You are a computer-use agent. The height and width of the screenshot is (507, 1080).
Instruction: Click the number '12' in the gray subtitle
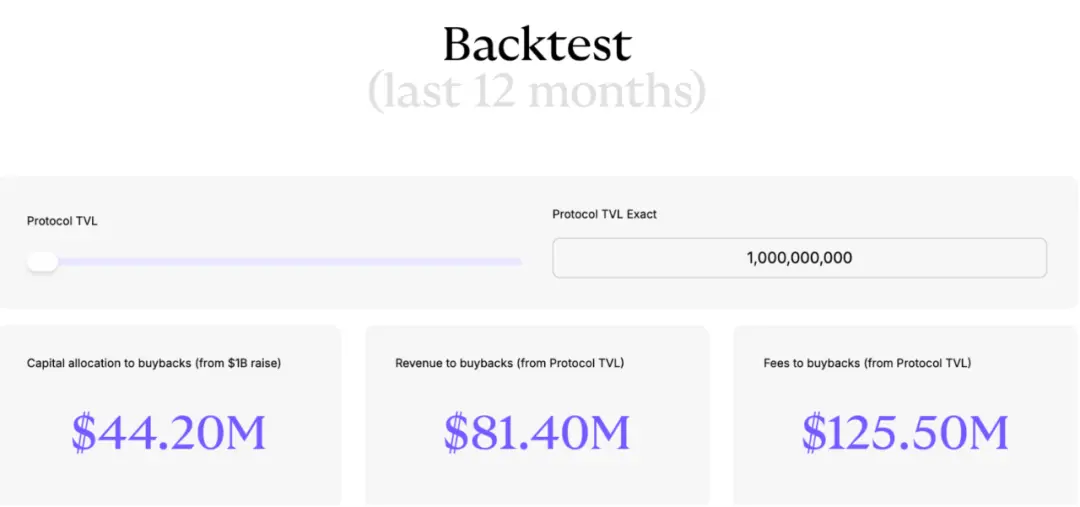494,92
